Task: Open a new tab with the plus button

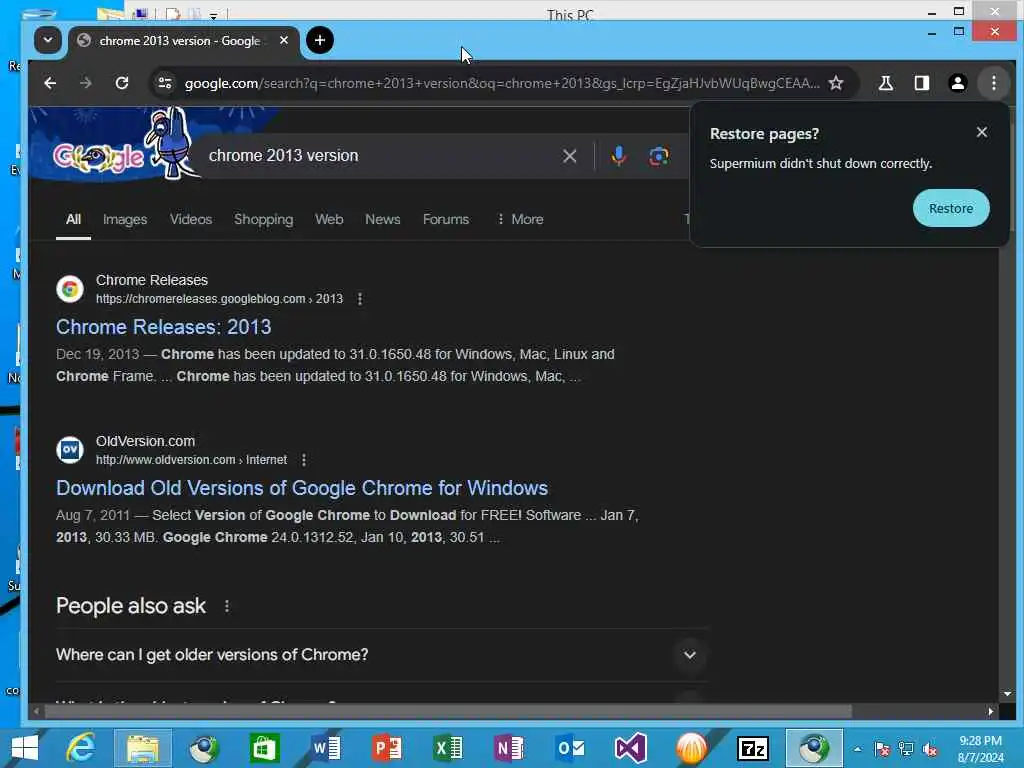Action: coord(319,40)
